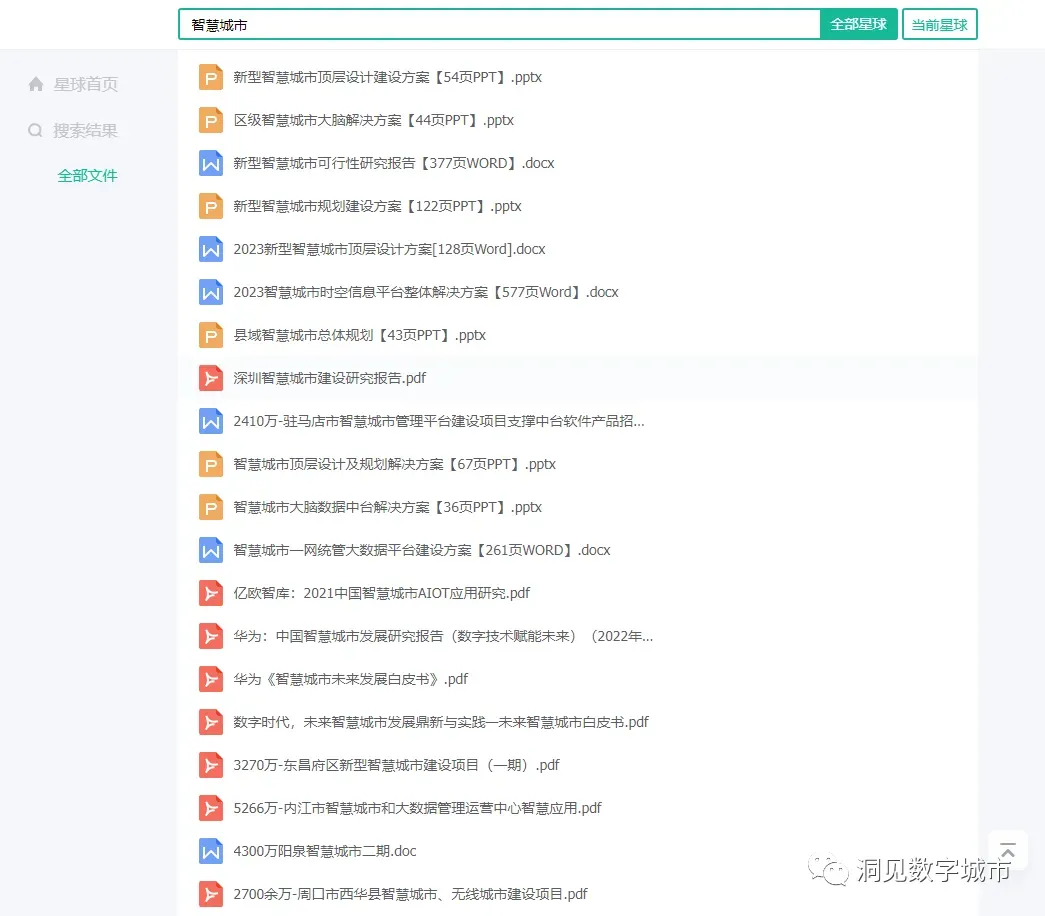
Task: Click PPT icon for 智慧城市大脑数据中台解决方案
Action: point(211,507)
